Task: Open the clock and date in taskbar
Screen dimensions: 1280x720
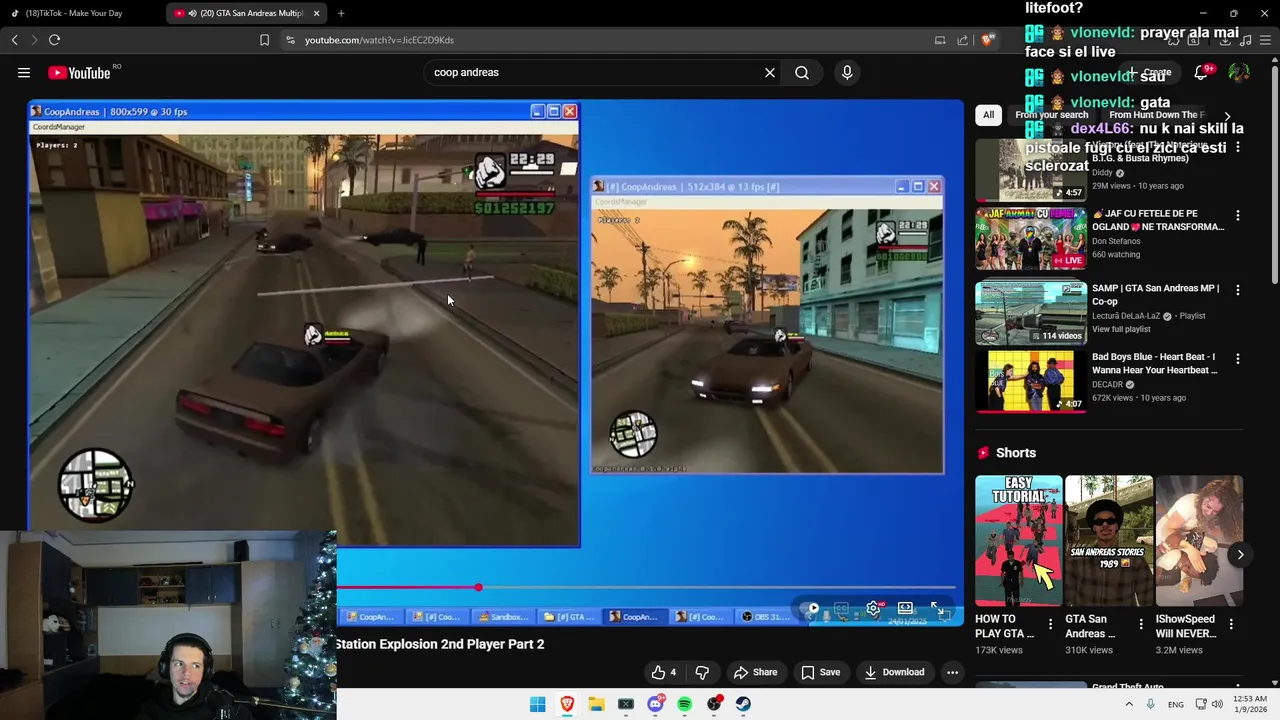Action: (x=1250, y=704)
